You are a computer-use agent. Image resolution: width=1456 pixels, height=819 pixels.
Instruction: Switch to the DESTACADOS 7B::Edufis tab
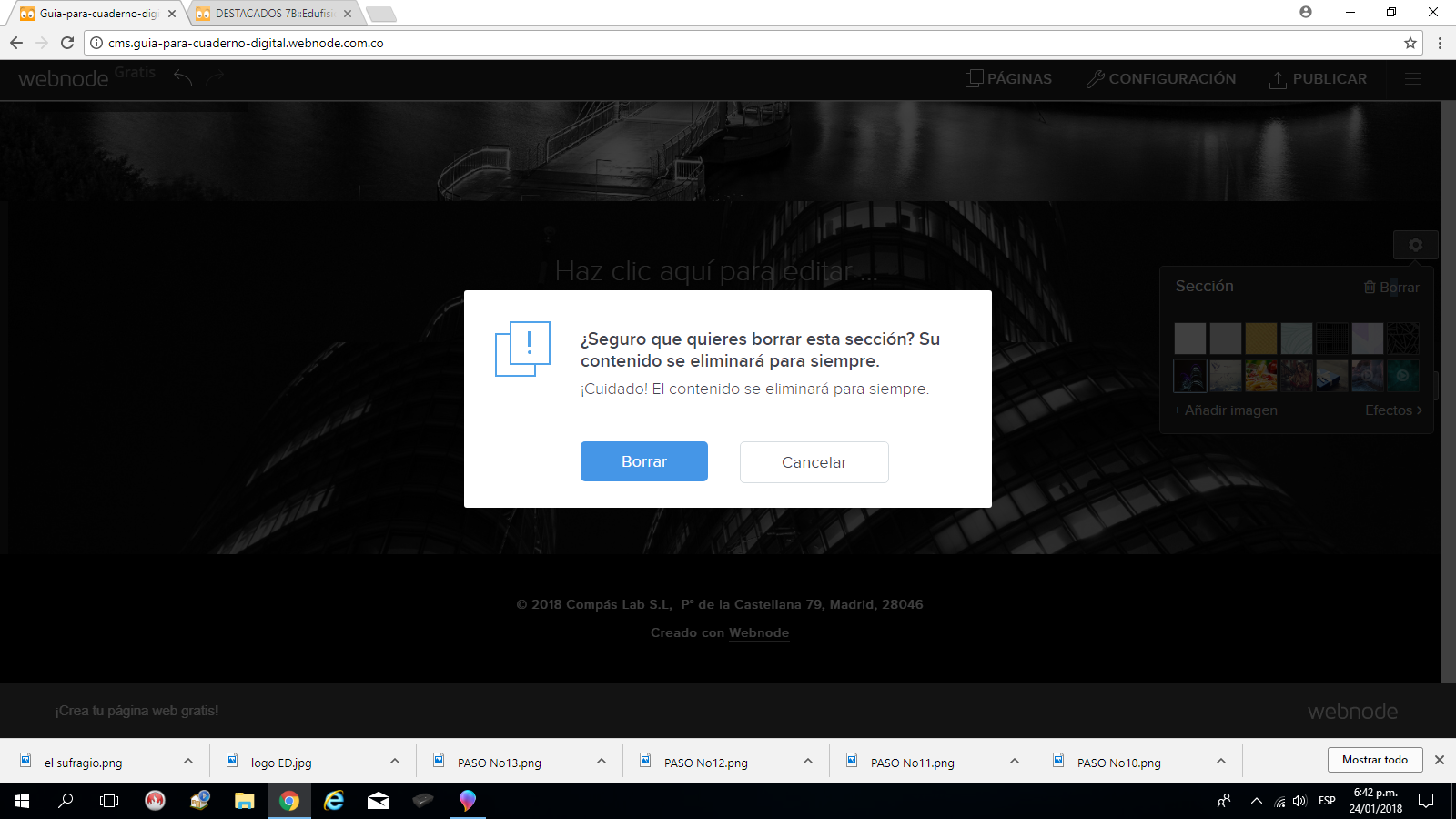click(x=273, y=14)
